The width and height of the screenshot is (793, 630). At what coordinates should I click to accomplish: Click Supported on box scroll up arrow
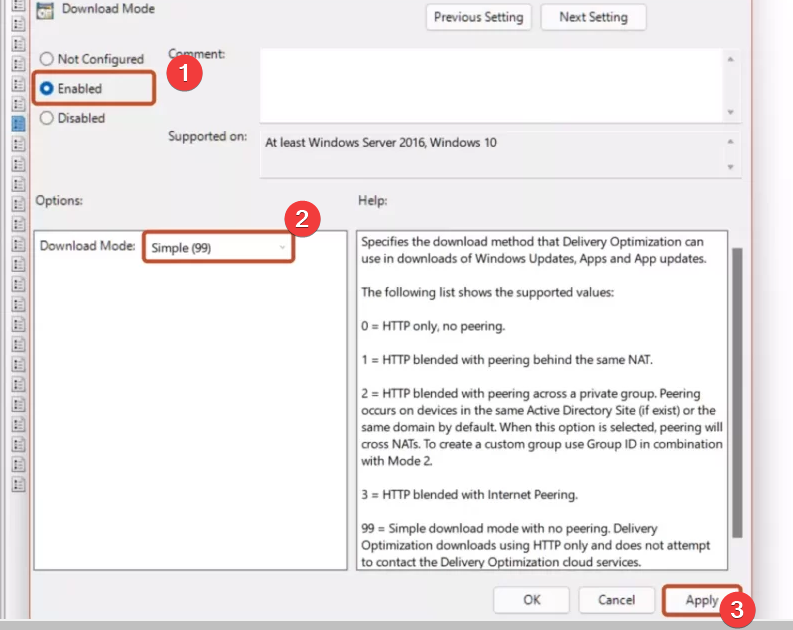730,142
